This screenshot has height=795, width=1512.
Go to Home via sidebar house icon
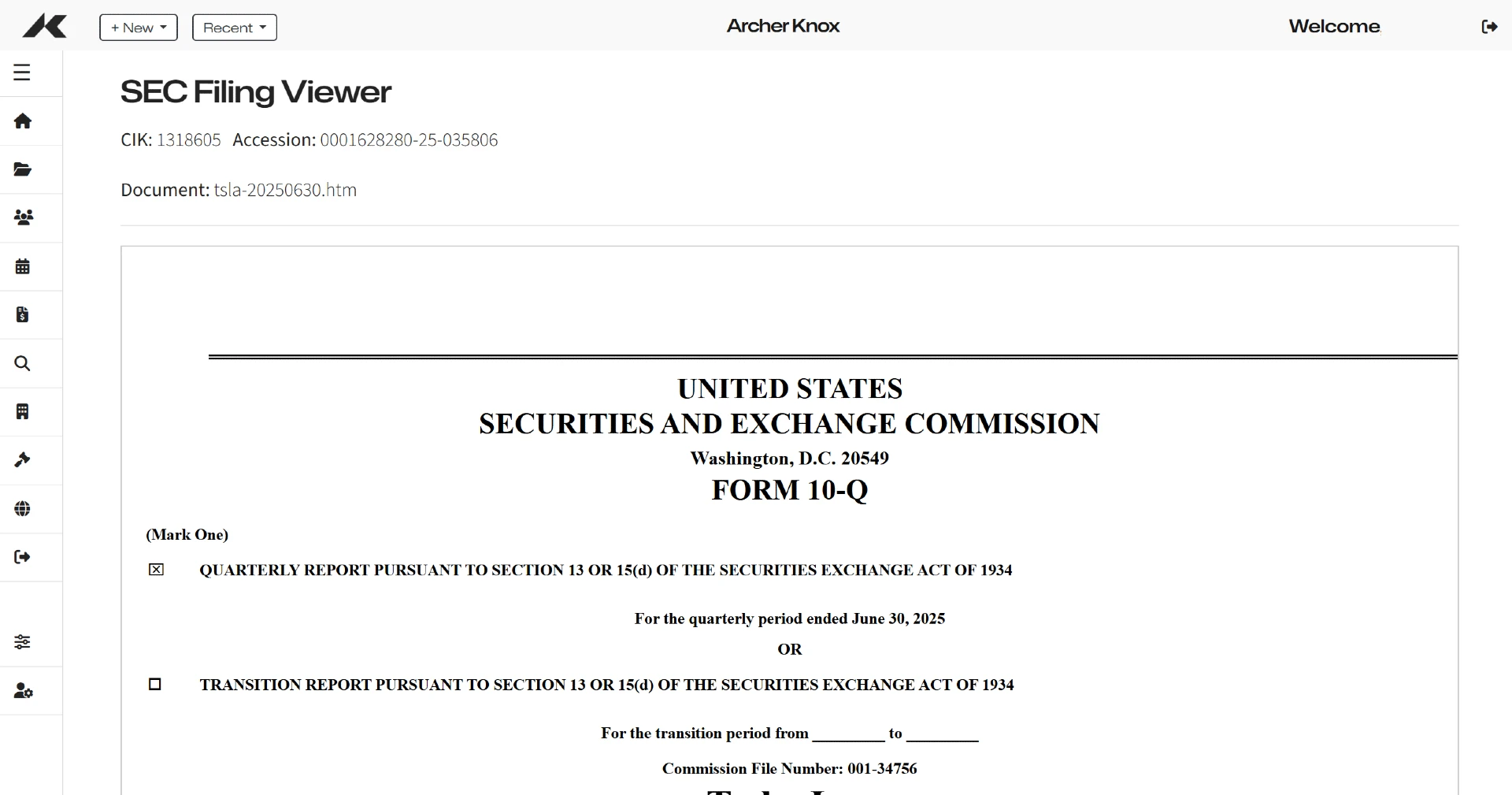[23, 121]
